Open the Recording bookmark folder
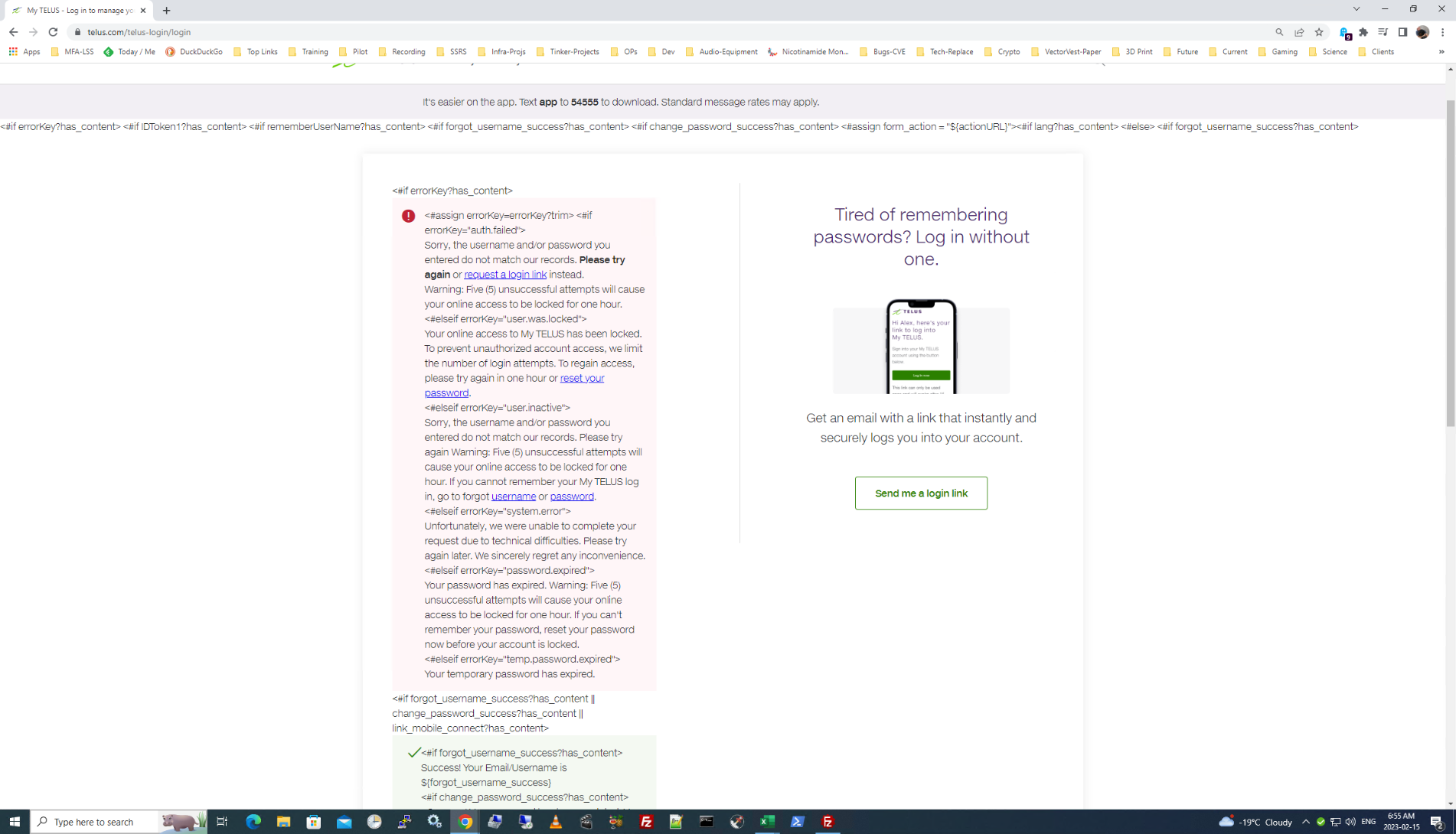The width and height of the screenshot is (1456, 834). [402, 52]
